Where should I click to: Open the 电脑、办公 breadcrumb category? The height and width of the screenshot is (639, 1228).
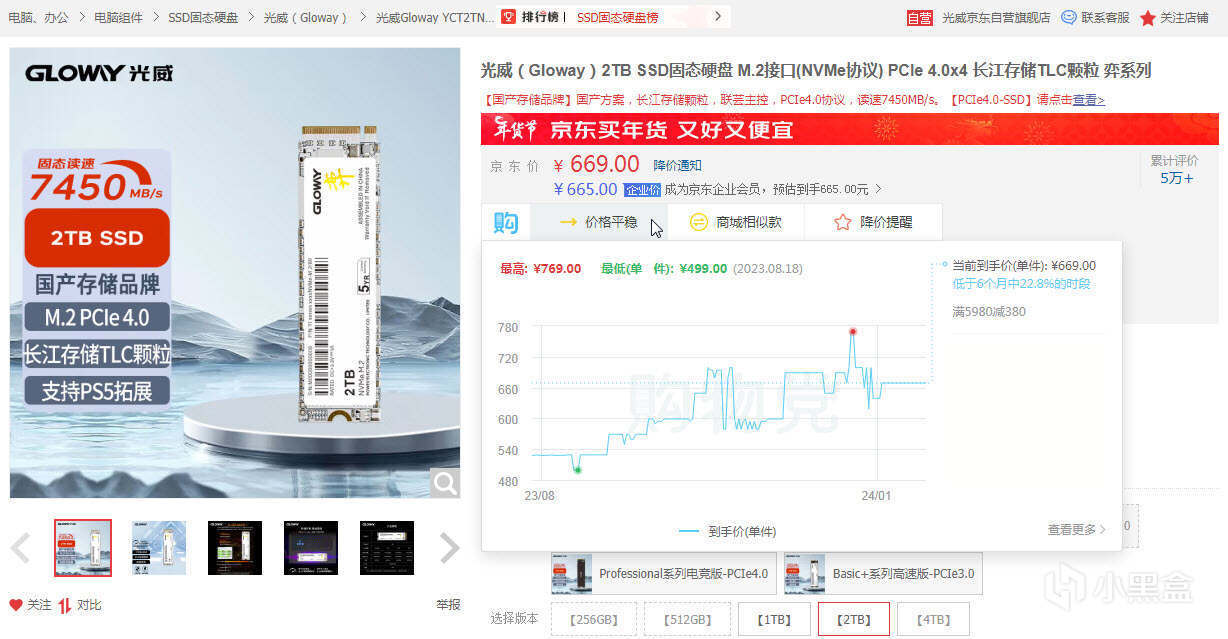point(39,17)
